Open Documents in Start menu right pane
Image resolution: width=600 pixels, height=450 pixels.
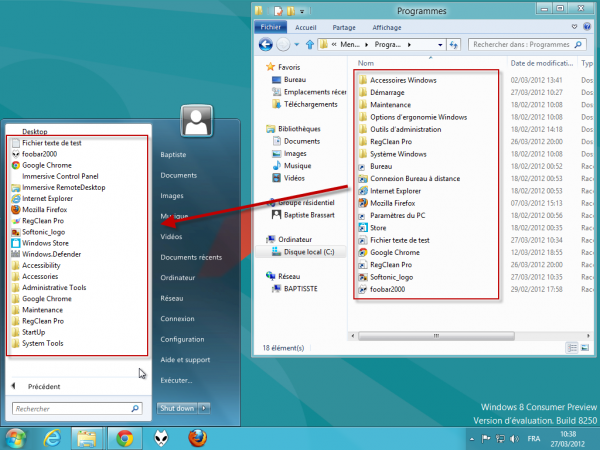tap(178, 175)
